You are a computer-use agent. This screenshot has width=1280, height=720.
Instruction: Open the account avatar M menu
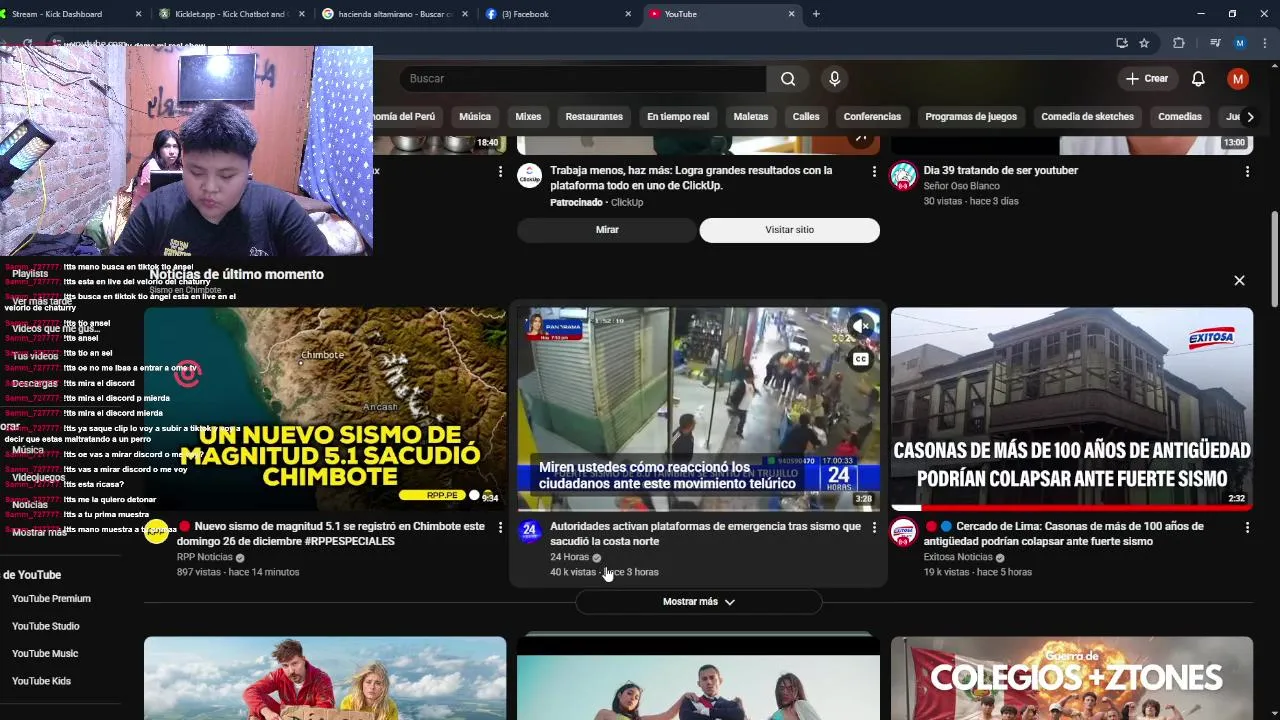pyautogui.click(x=1238, y=78)
